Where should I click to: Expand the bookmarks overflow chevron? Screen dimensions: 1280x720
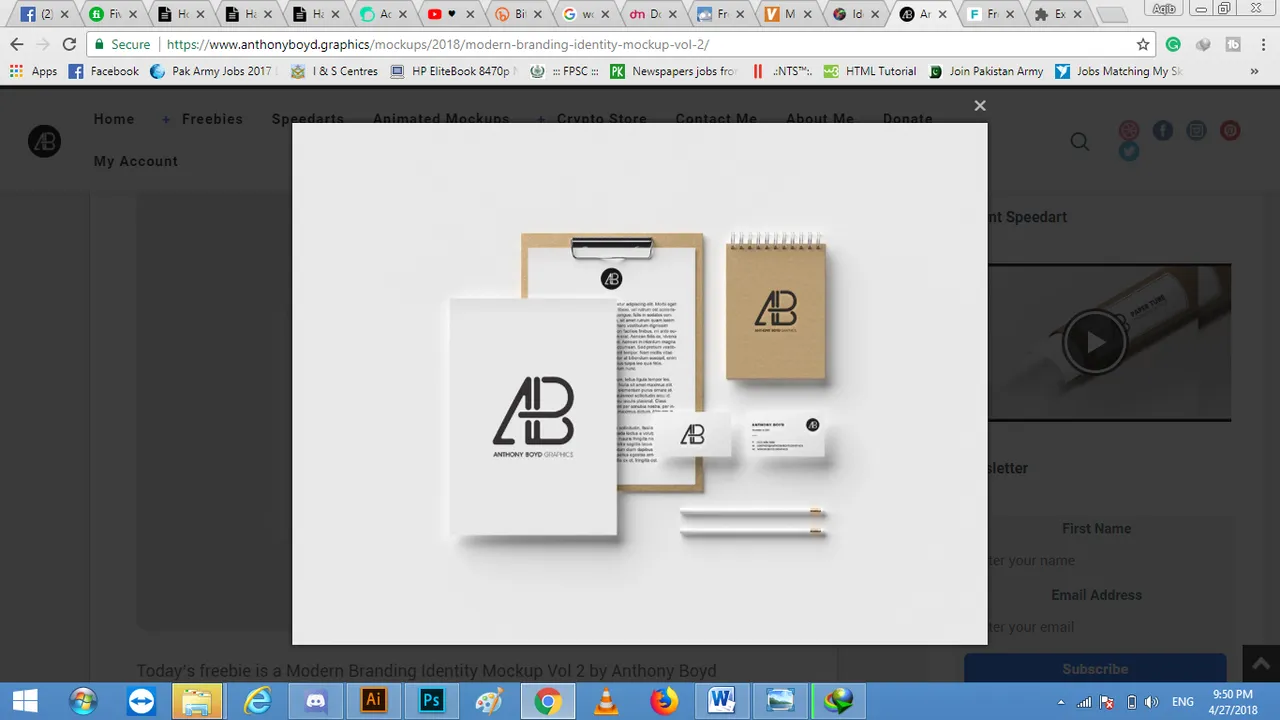click(1254, 71)
